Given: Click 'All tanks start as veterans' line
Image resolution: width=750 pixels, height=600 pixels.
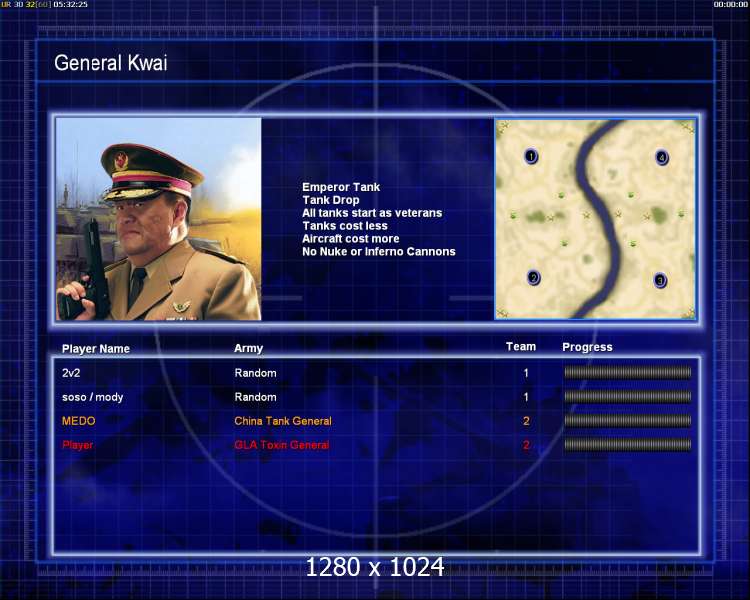Looking at the screenshot, I should click(372, 213).
